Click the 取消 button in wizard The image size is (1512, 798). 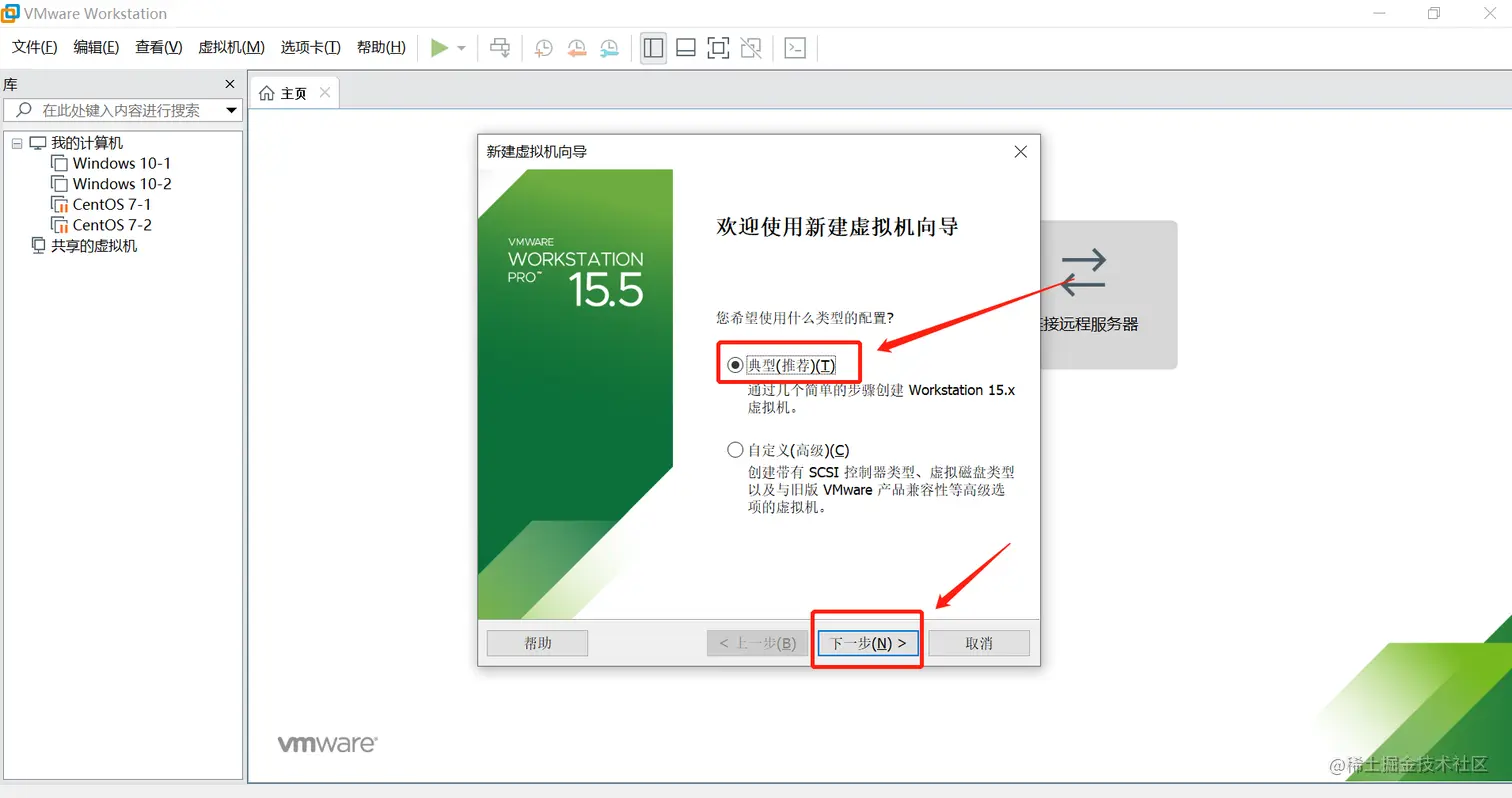979,643
